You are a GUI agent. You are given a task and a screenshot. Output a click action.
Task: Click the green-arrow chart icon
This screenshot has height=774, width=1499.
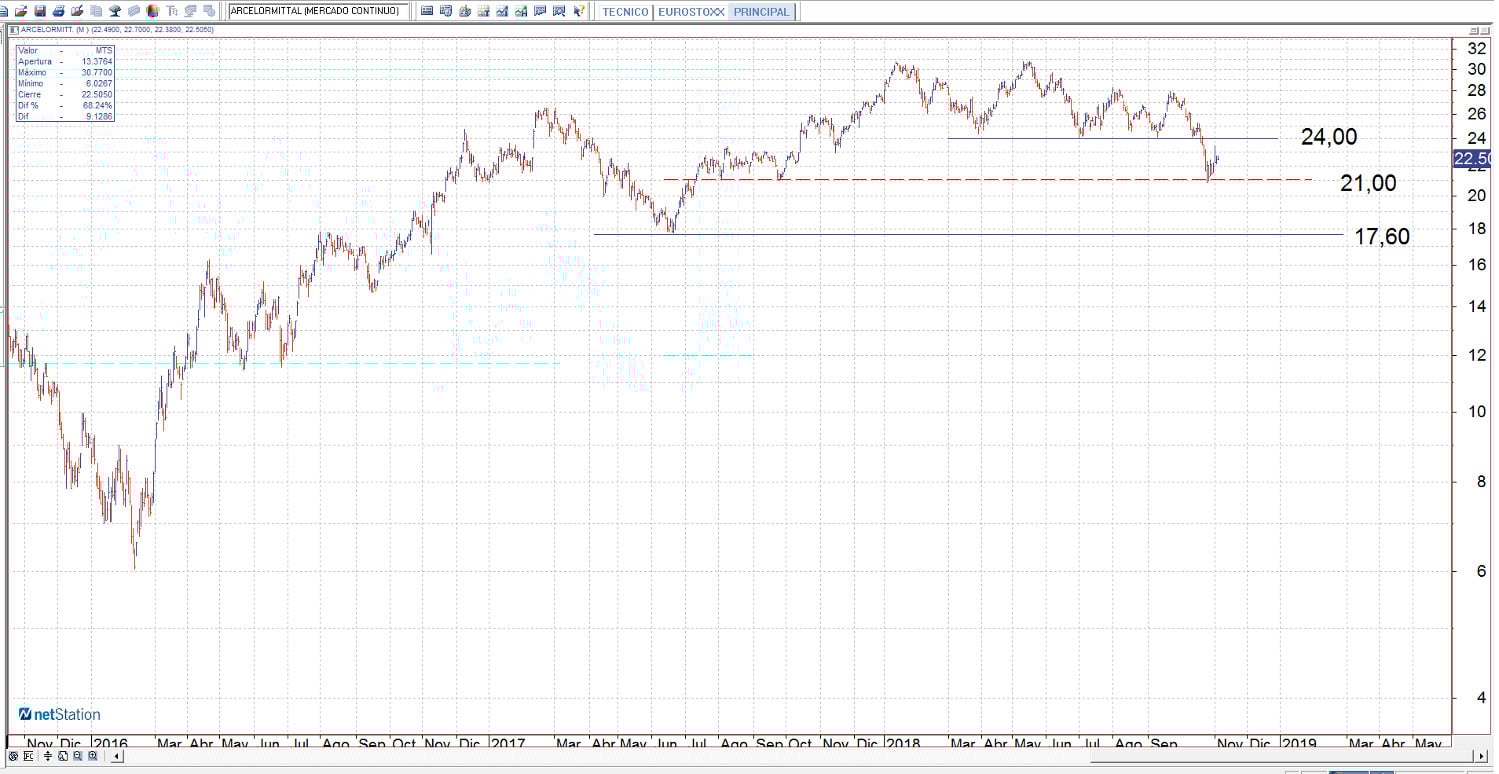[521, 11]
